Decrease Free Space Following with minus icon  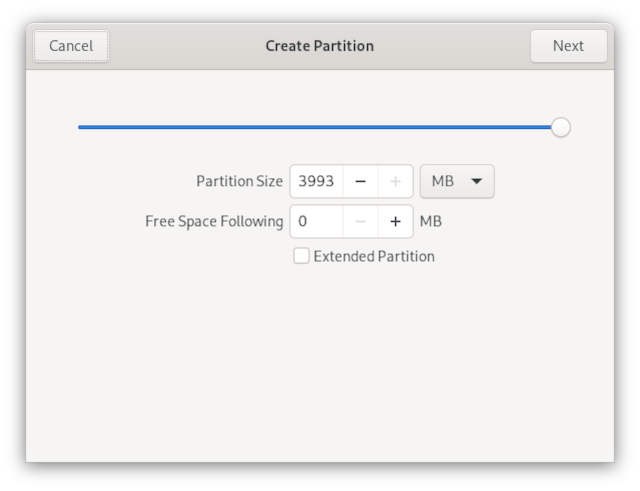(x=360, y=221)
